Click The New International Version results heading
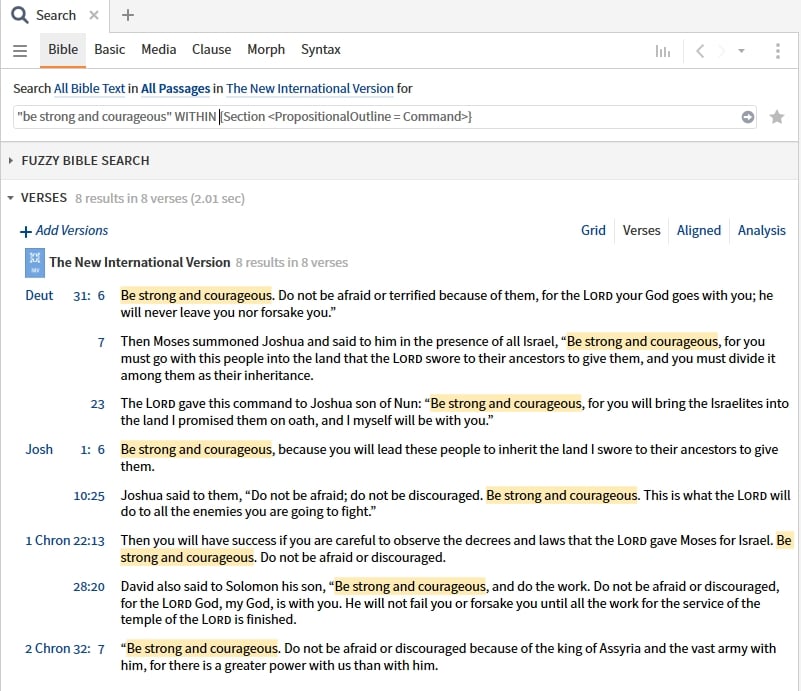Viewport: 801px width, 691px height. point(139,263)
